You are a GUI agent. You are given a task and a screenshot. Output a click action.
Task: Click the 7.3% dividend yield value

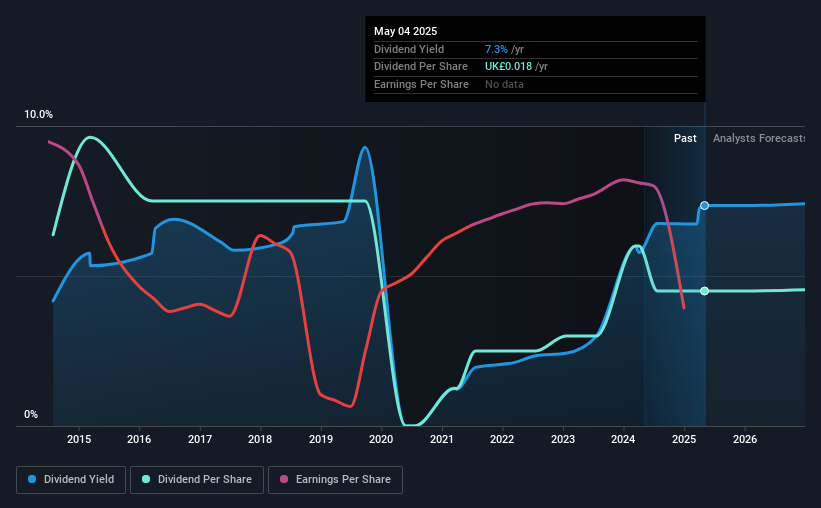point(496,49)
